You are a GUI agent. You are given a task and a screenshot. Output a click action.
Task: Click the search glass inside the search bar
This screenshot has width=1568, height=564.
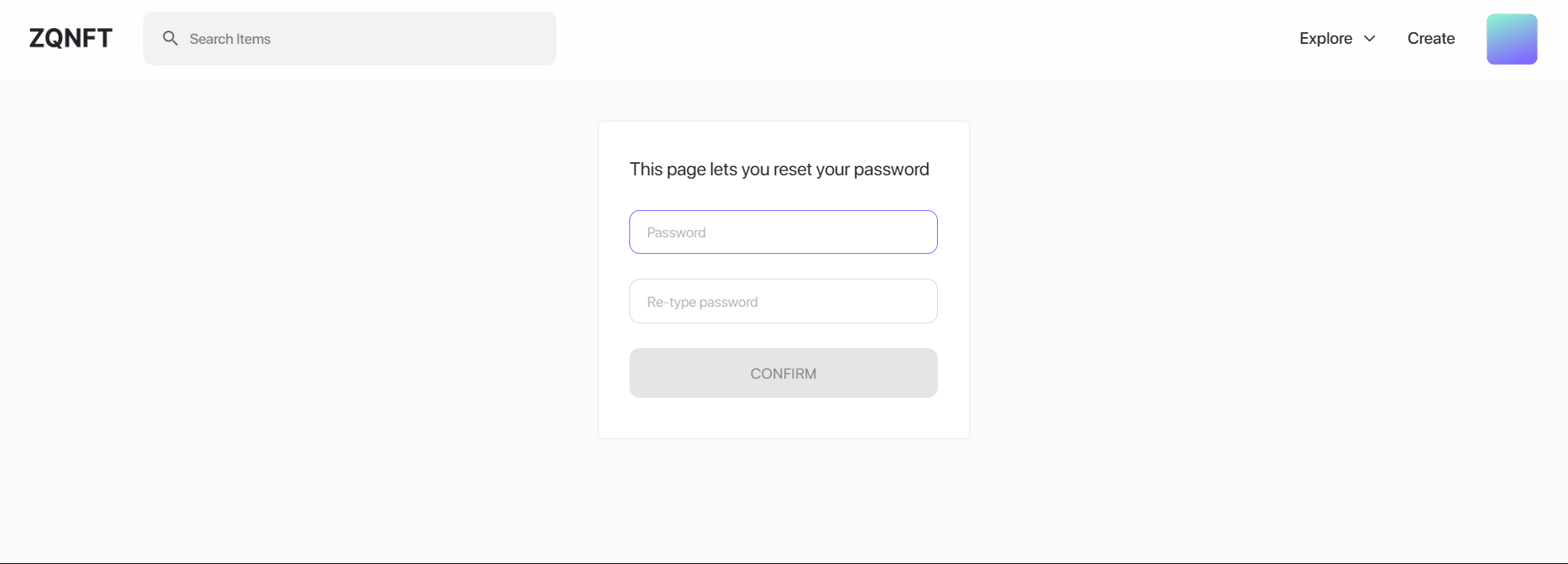pos(170,38)
